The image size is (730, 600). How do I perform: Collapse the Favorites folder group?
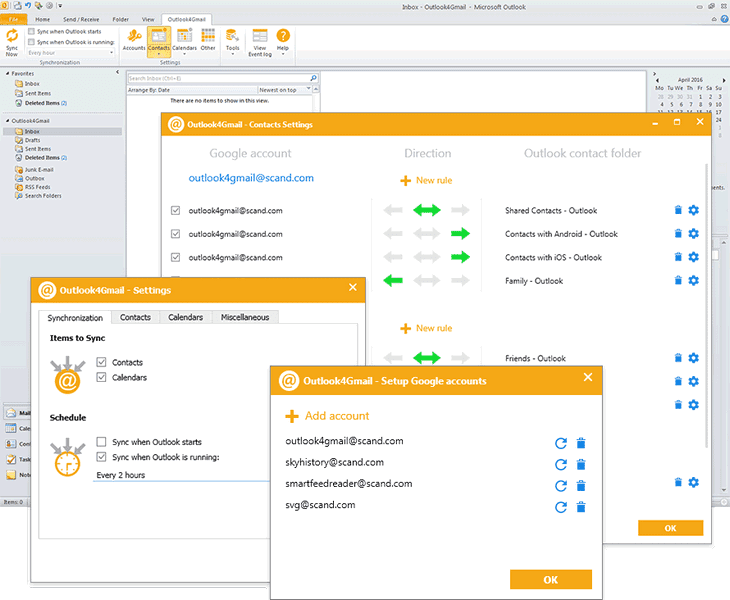[x=8, y=74]
